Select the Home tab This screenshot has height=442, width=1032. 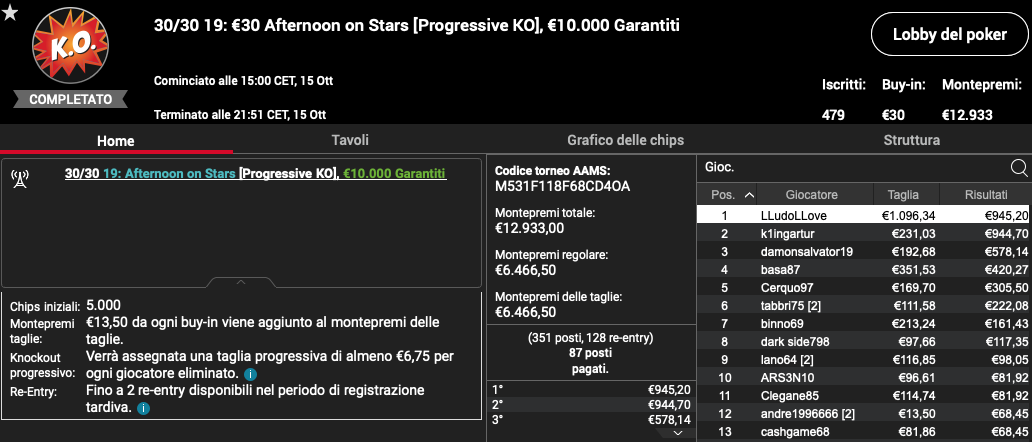pos(116,141)
